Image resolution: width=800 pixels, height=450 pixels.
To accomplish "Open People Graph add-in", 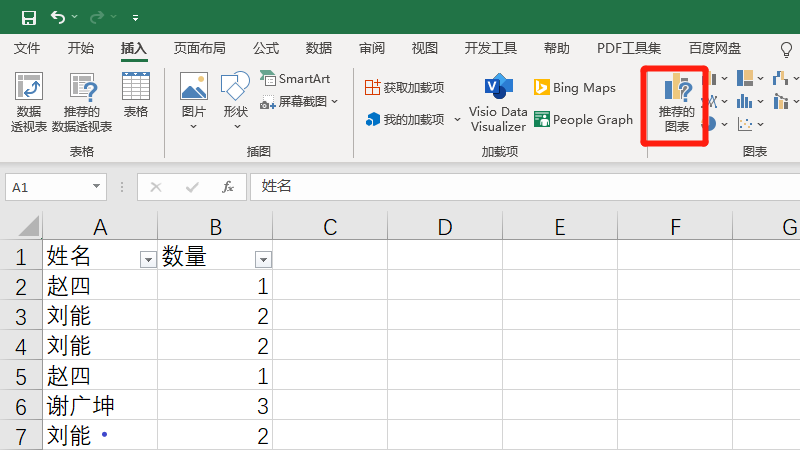I will (583, 120).
